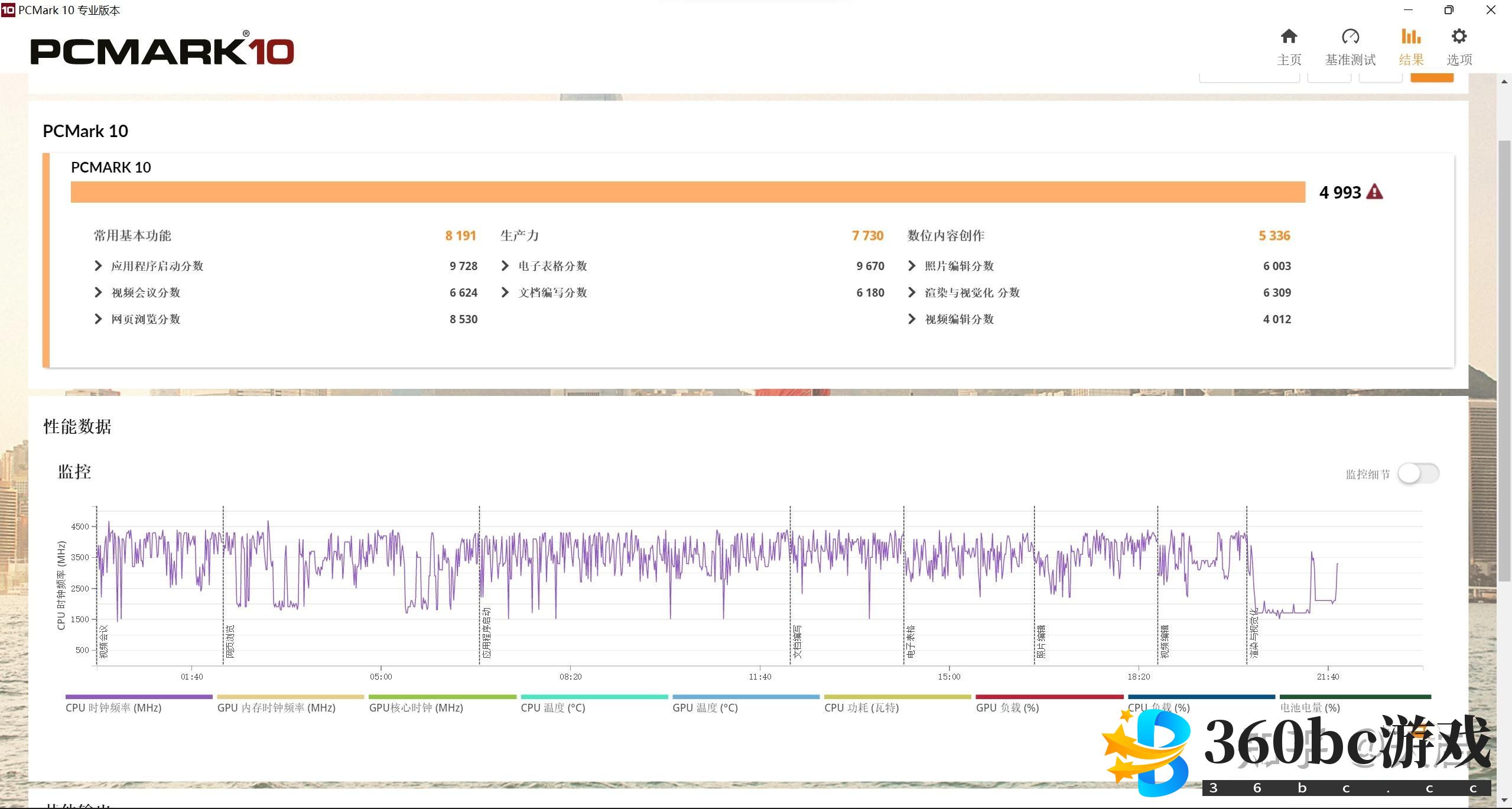The height and width of the screenshot is (809, 1512).
Task: Click the 数位内容创作 score 5 336
Action: point(1274,236)
